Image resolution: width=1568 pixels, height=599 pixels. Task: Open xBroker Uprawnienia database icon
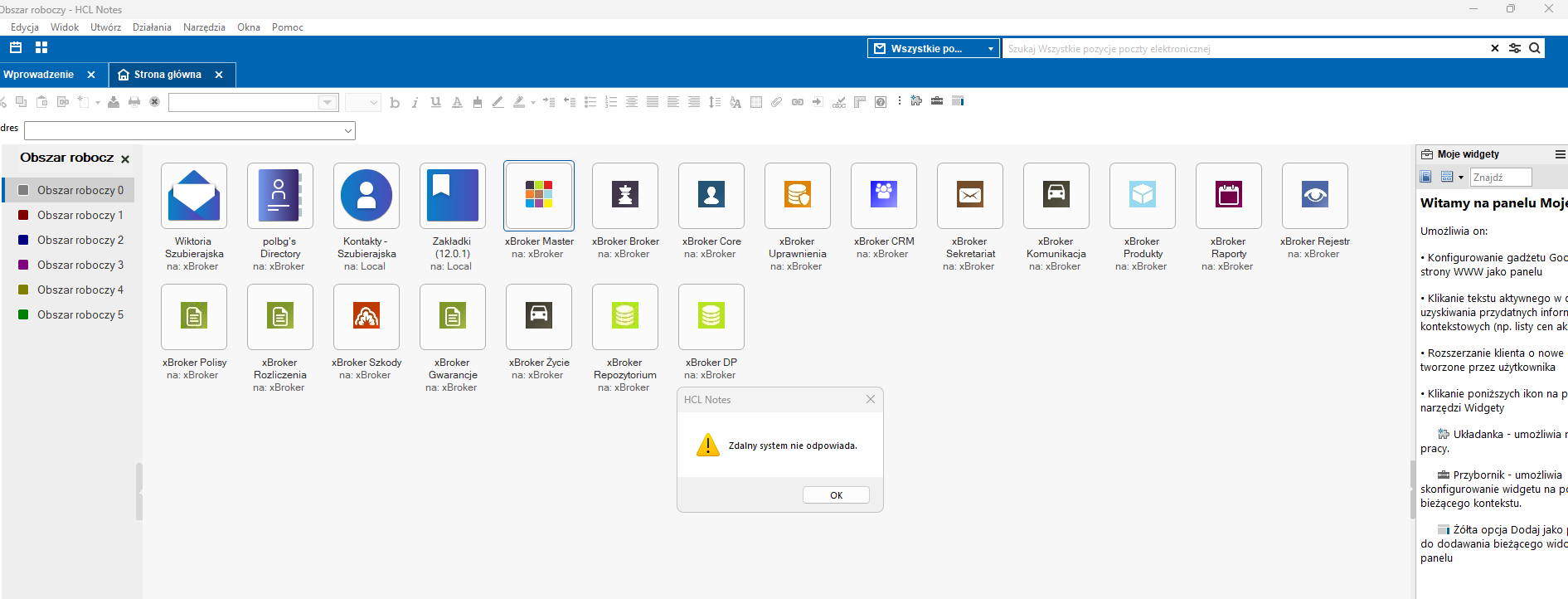coord(798,196)
